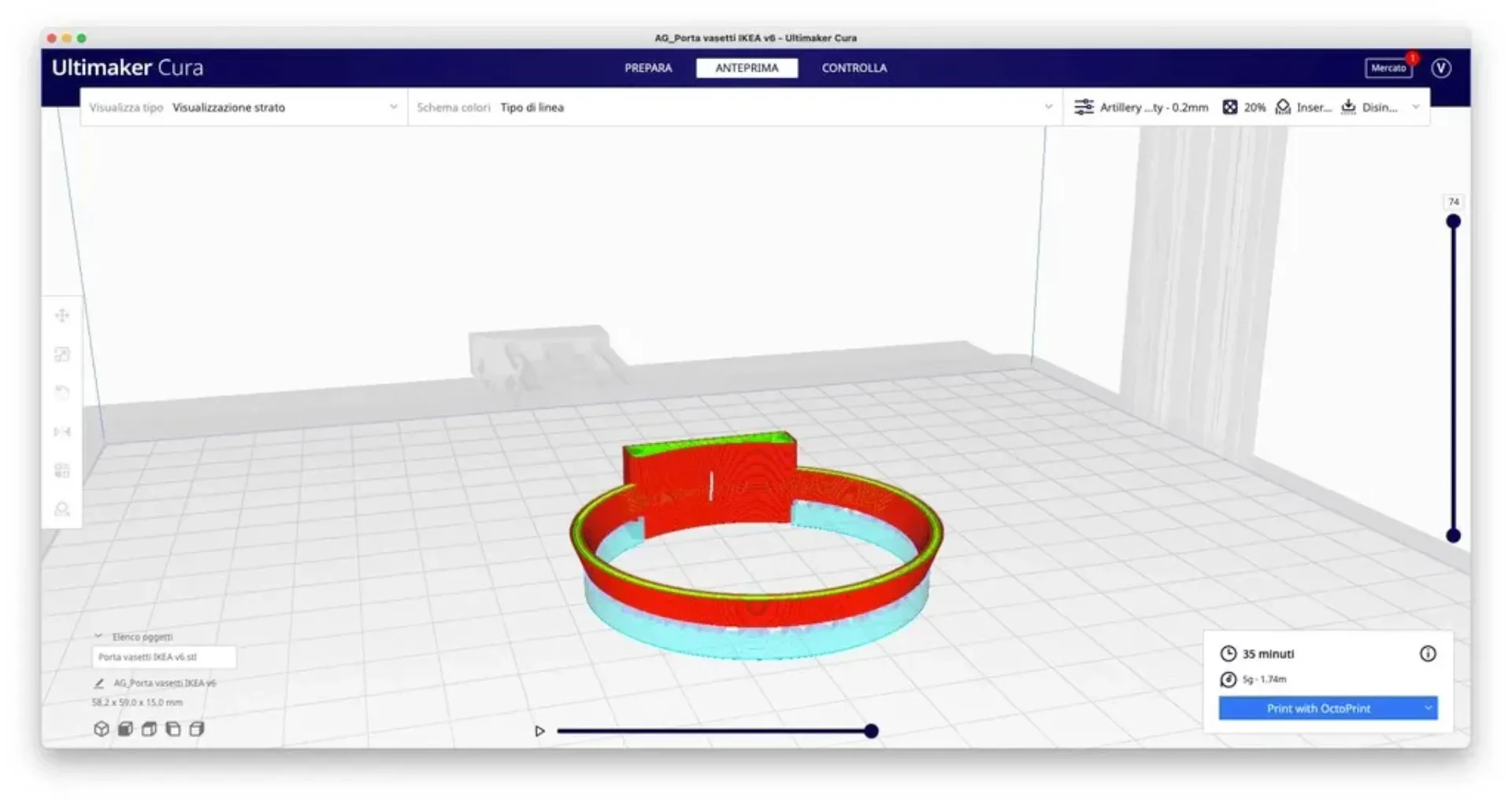The width and height of the screenshot is (1512, 803).
Task: Switch to 3D perspective view cube
Action: click(102, 729)
